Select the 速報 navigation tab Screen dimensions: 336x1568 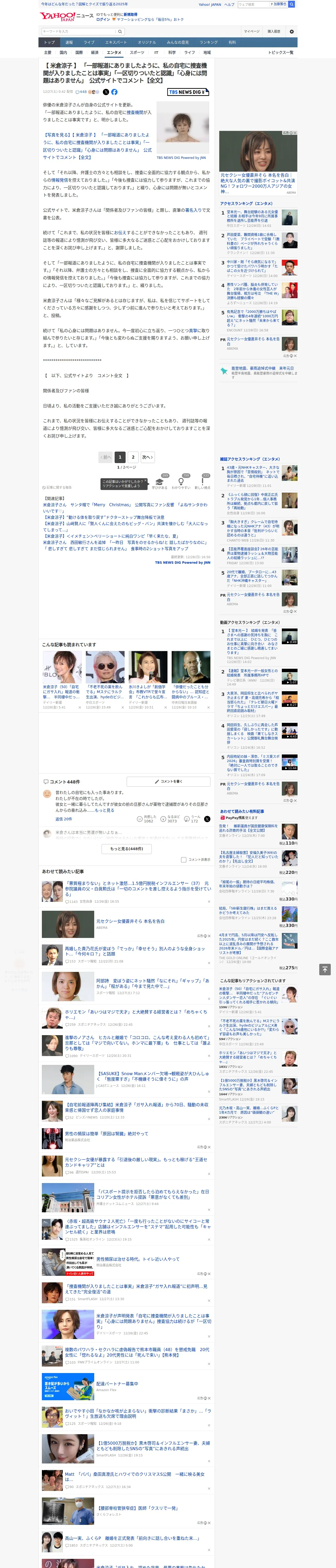(x=69, y=42)
